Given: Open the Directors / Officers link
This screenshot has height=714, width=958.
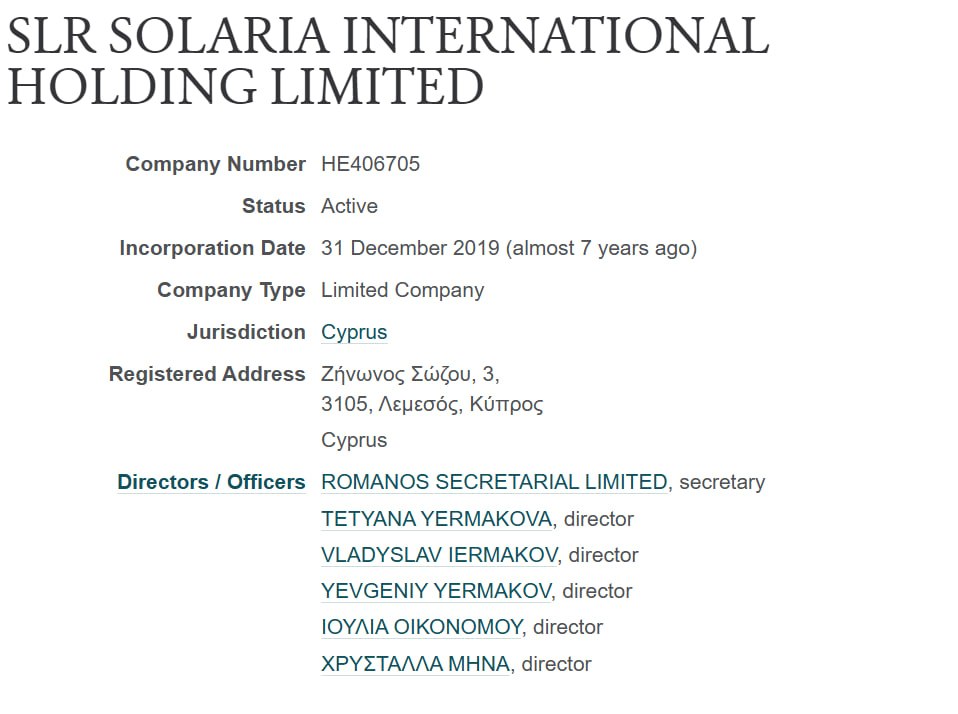Looking at the screenshot, I should pos(211,482).
